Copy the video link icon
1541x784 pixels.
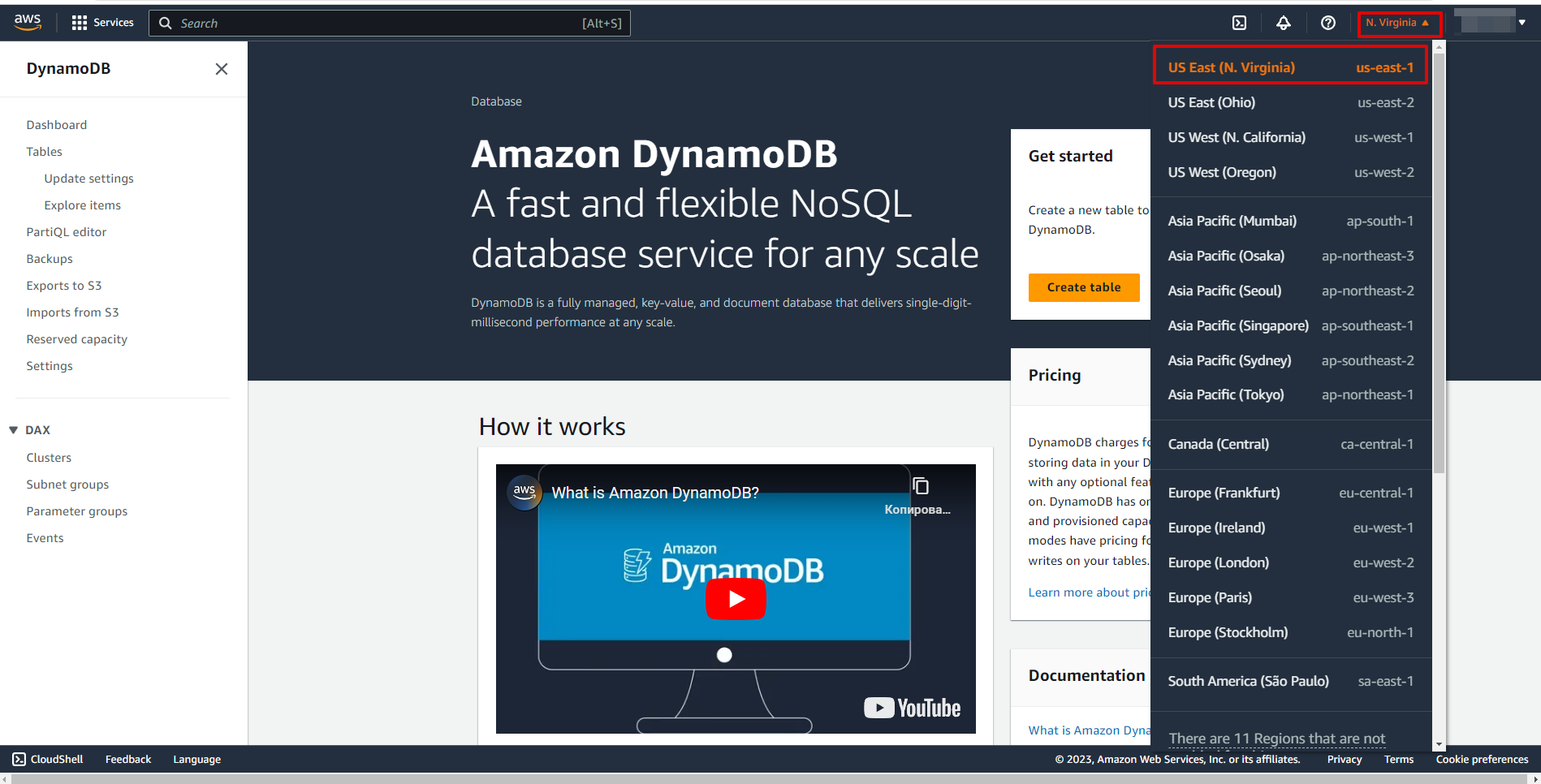pos(921,486)
